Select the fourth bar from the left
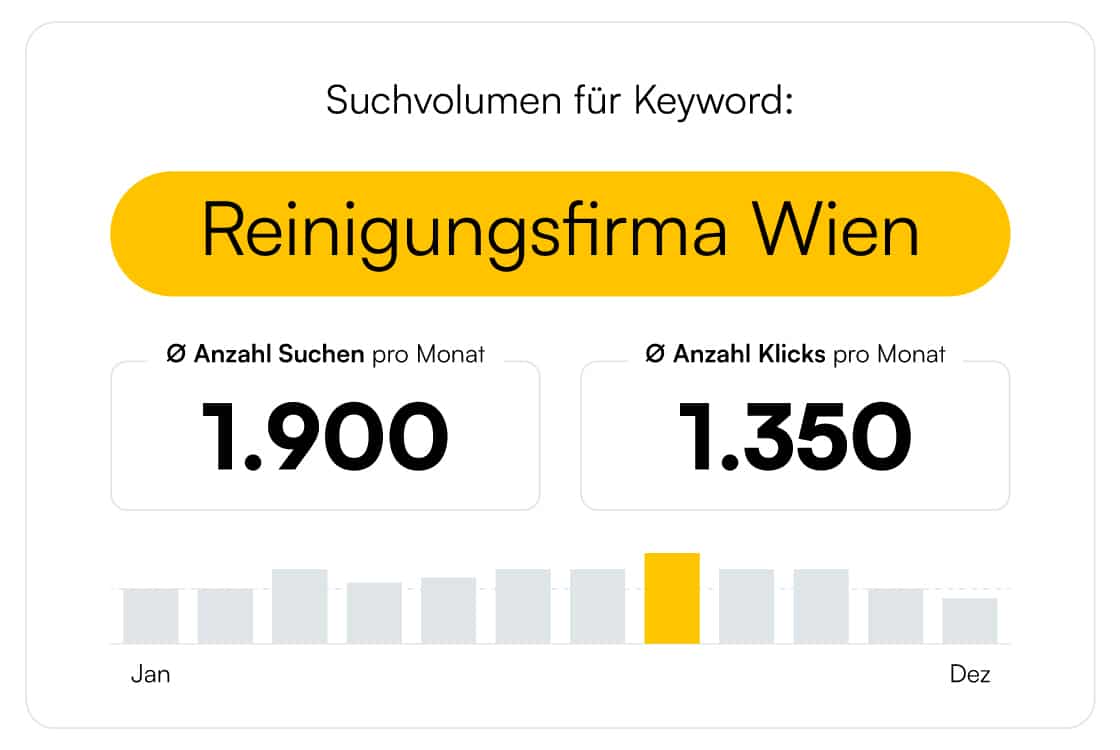 pos(374,614)
